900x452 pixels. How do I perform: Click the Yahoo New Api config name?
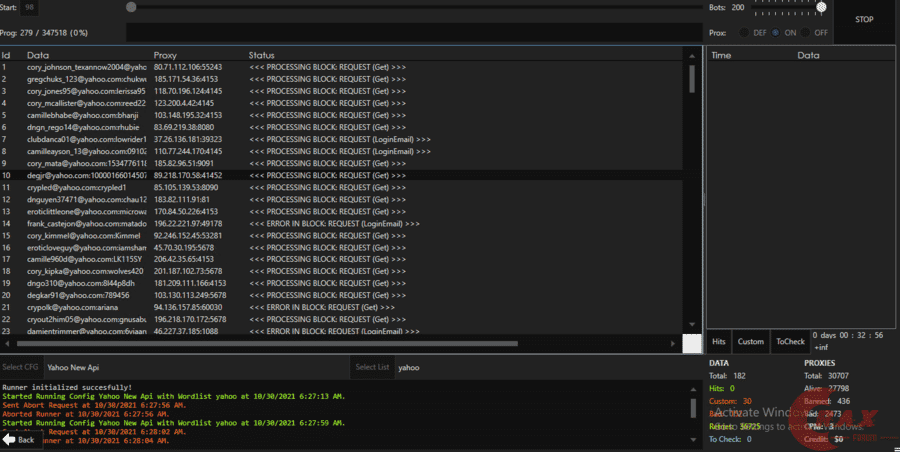73,368
